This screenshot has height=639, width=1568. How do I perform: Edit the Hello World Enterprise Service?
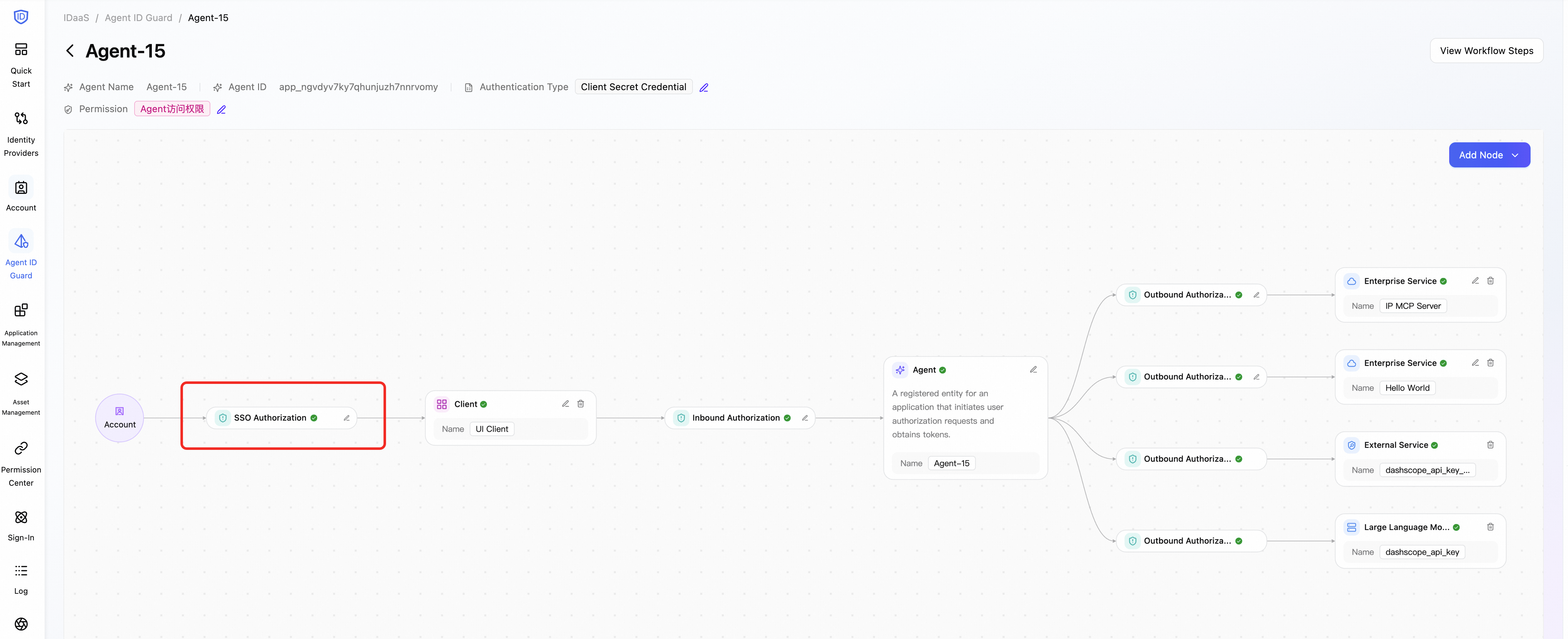click(x=1475, y=363)
